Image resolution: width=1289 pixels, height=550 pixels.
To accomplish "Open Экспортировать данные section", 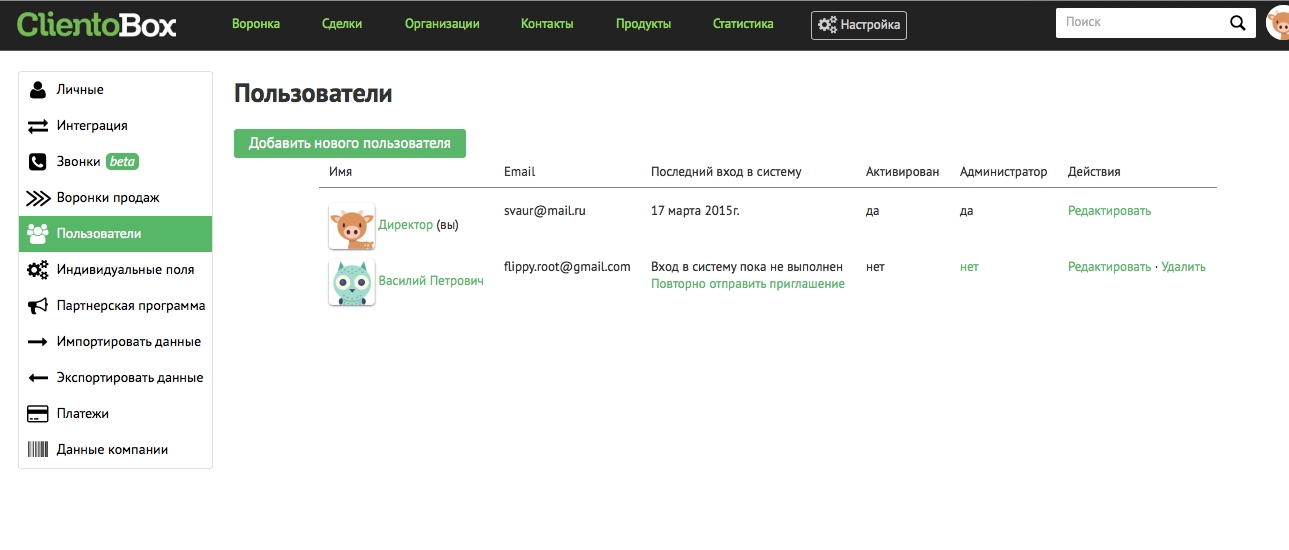I will [116, 378].
